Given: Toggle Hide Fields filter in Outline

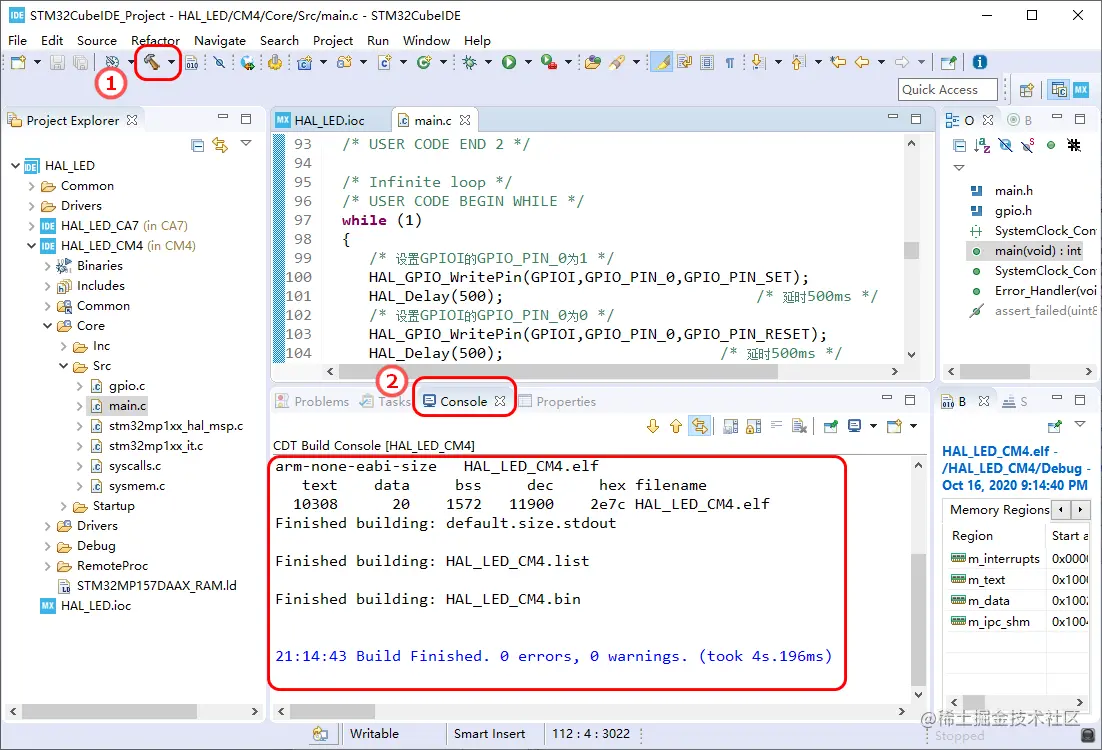Looking at the screenshot, I should click(1005, 146).
